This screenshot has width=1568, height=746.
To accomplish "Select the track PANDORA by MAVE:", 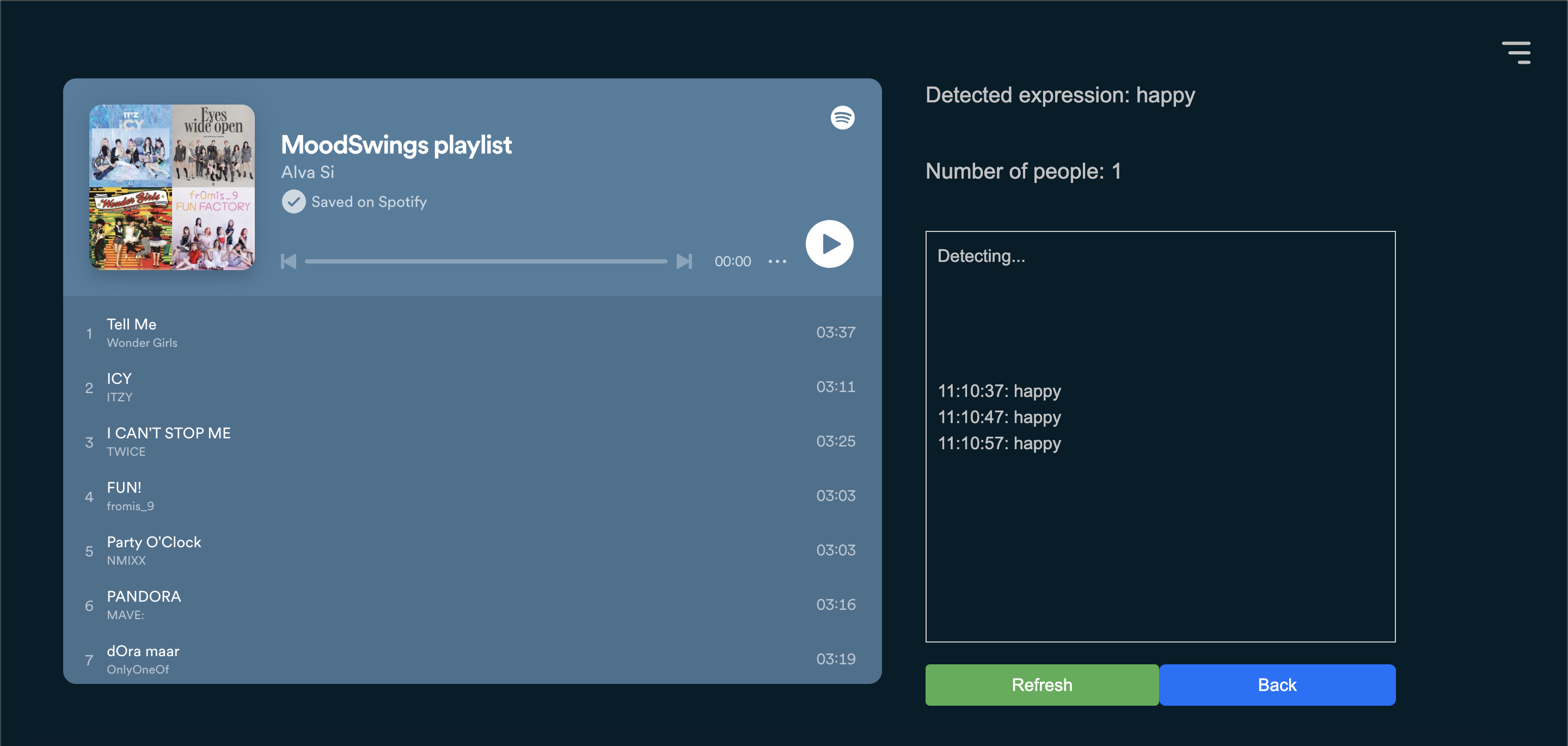I will 144,597.
